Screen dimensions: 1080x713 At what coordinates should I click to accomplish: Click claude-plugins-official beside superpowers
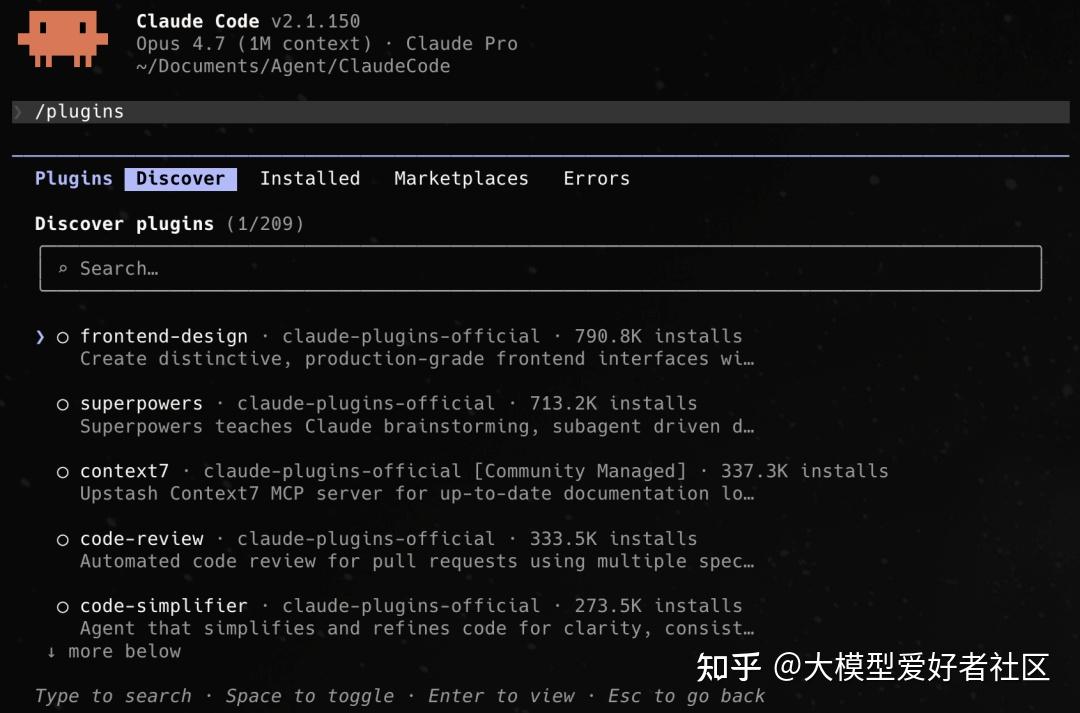(366, 404)
